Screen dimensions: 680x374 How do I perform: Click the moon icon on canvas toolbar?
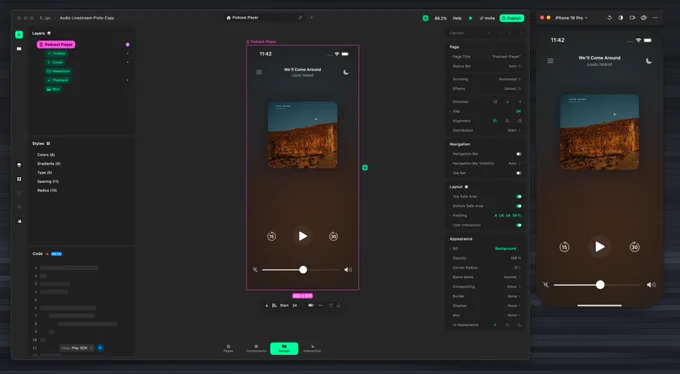346,72
